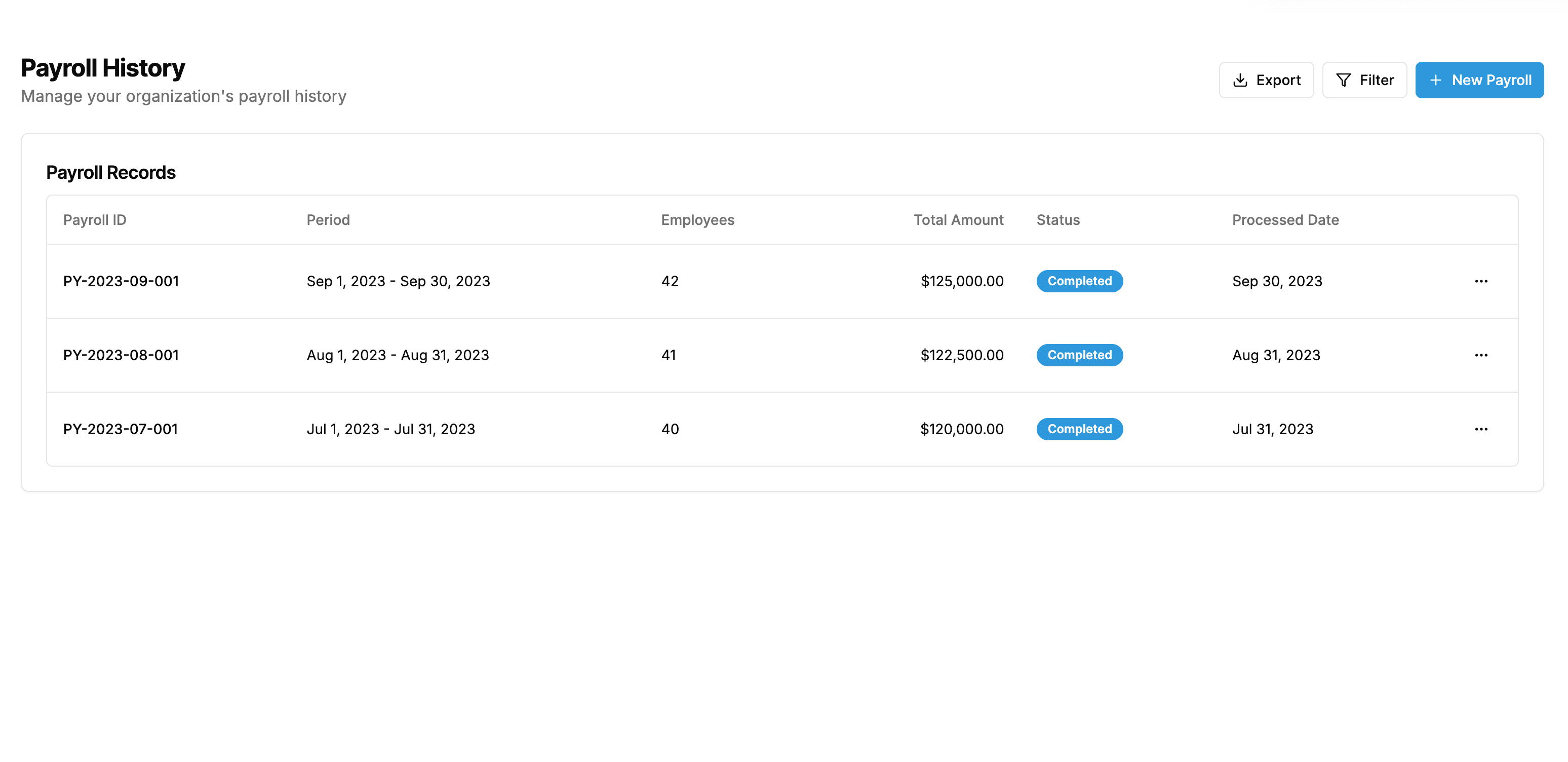Click the Completed badge for September payroll

tap(1079, 281)
